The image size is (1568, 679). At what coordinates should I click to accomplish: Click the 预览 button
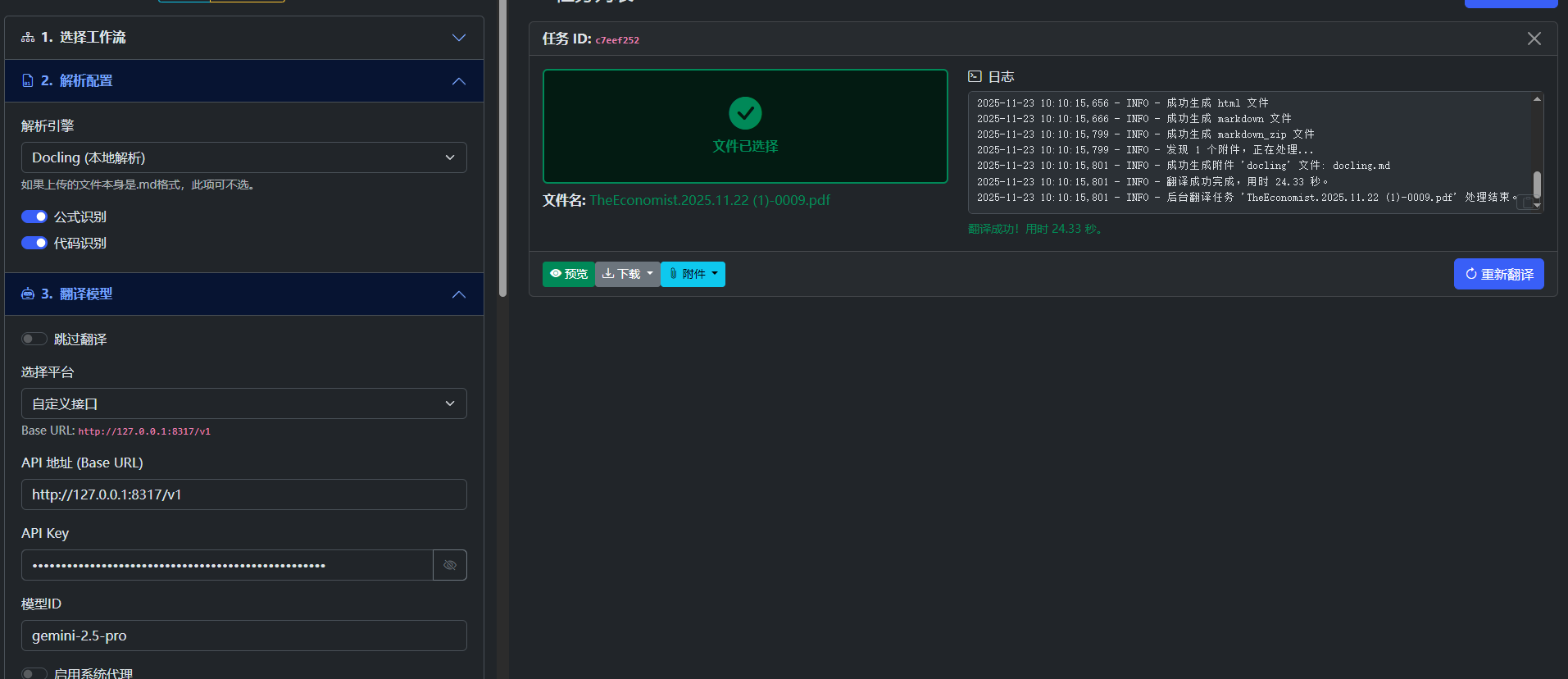coord(569,274)
